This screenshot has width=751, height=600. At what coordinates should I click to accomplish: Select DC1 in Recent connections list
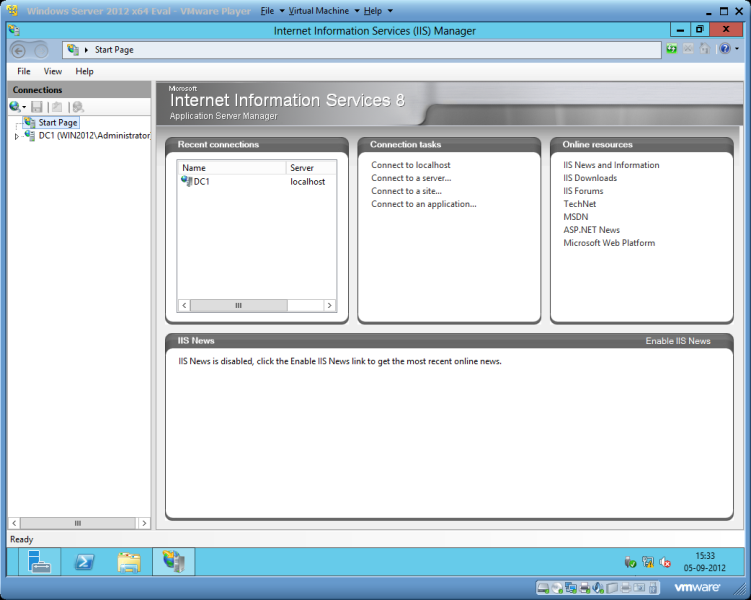[x=201, y=182]
